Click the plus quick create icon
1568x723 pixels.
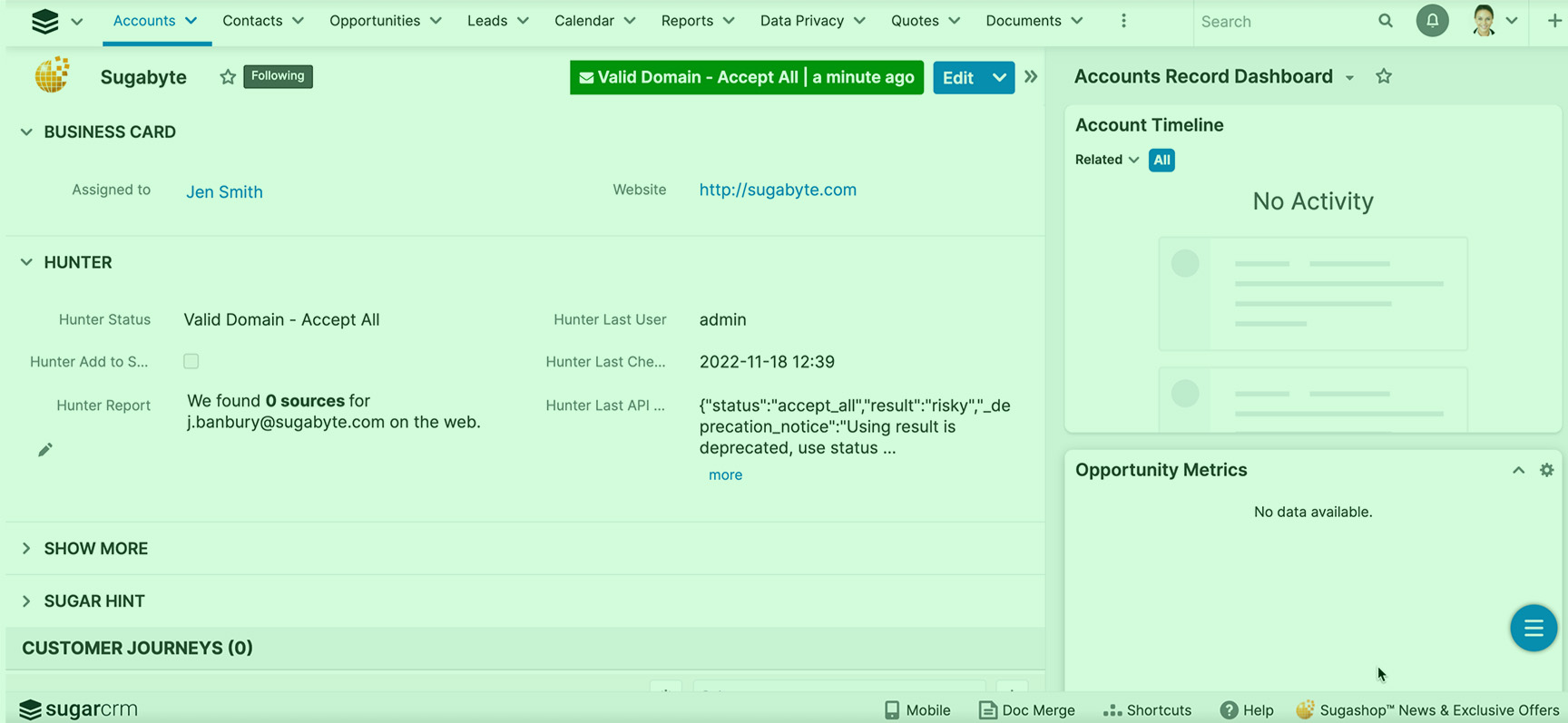coord(1553,21)
